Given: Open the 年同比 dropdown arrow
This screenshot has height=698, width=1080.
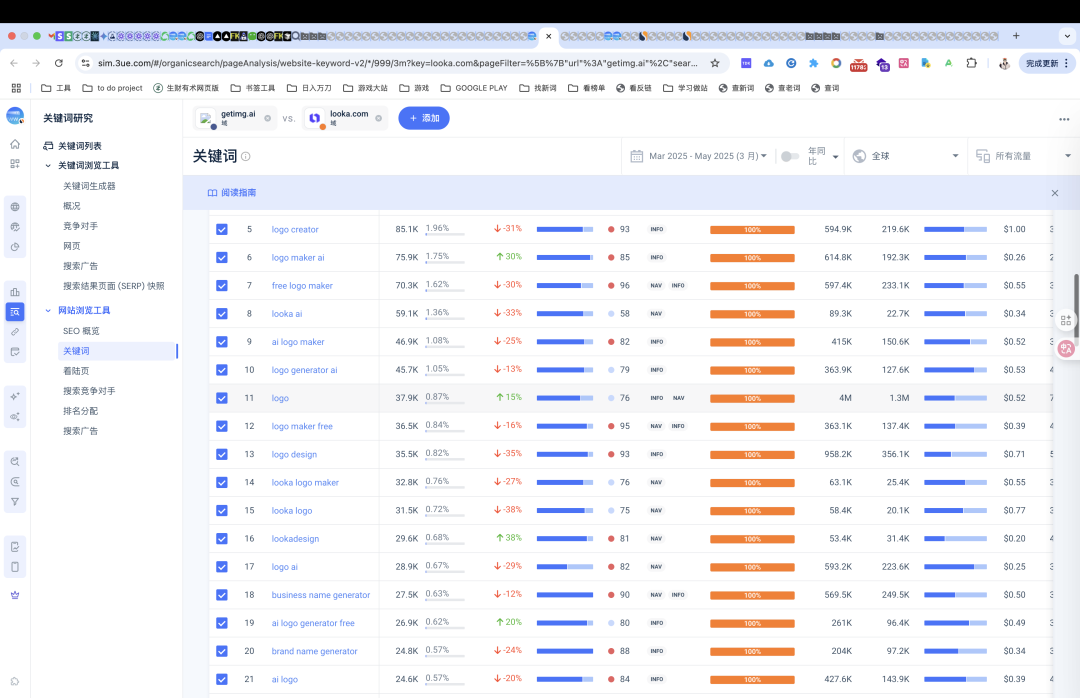Looking at the screenshot, I should (835, 157).
